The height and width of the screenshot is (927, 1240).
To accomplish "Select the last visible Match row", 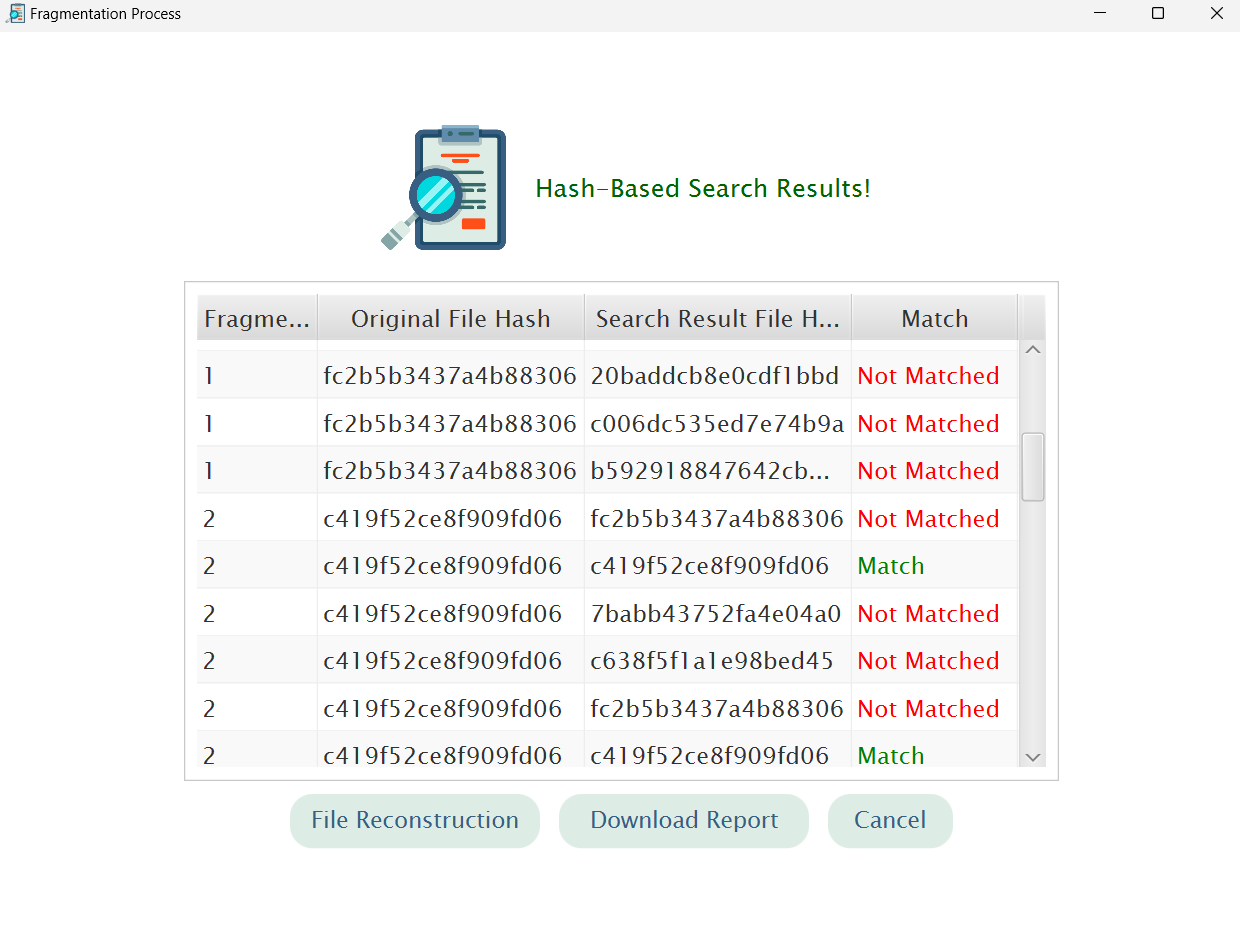I will point(600,755).
